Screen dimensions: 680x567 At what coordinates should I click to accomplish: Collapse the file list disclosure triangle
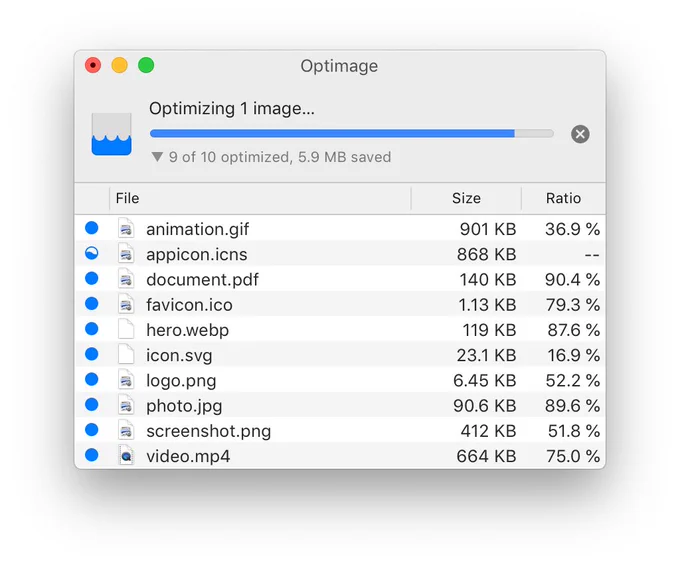pos(157,157)
